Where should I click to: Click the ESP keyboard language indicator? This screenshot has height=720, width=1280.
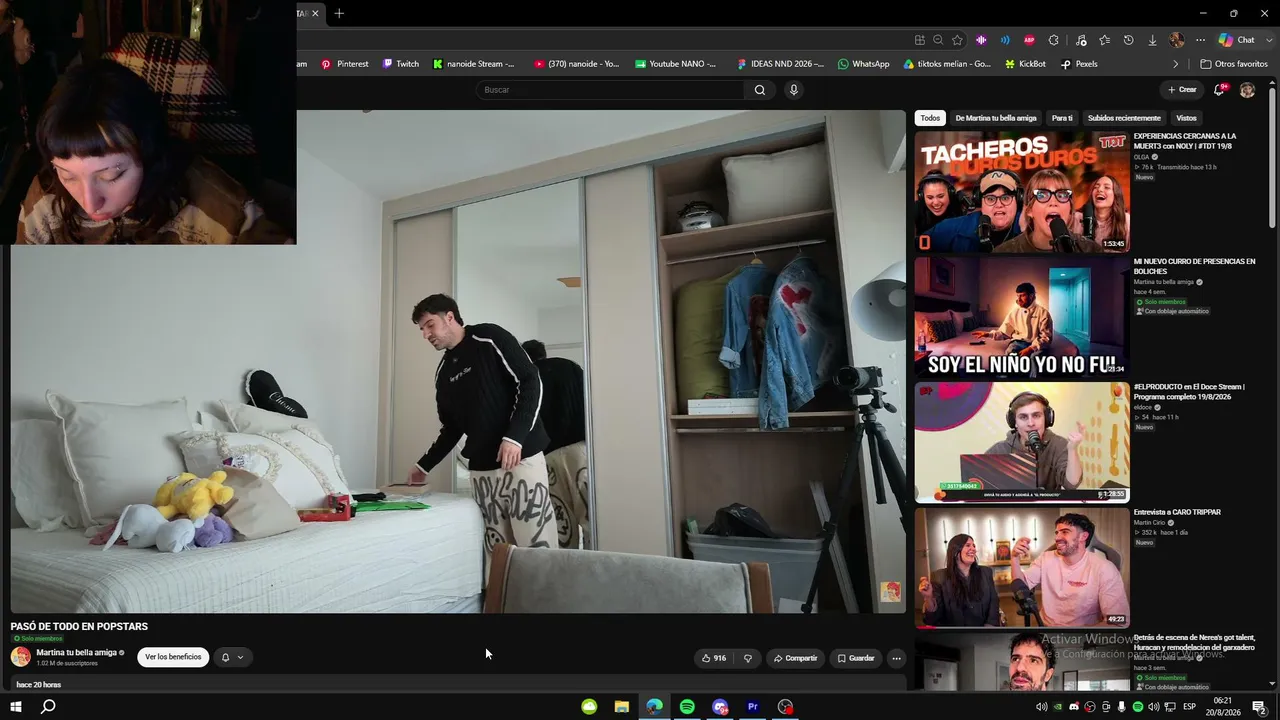[1190, 707]
